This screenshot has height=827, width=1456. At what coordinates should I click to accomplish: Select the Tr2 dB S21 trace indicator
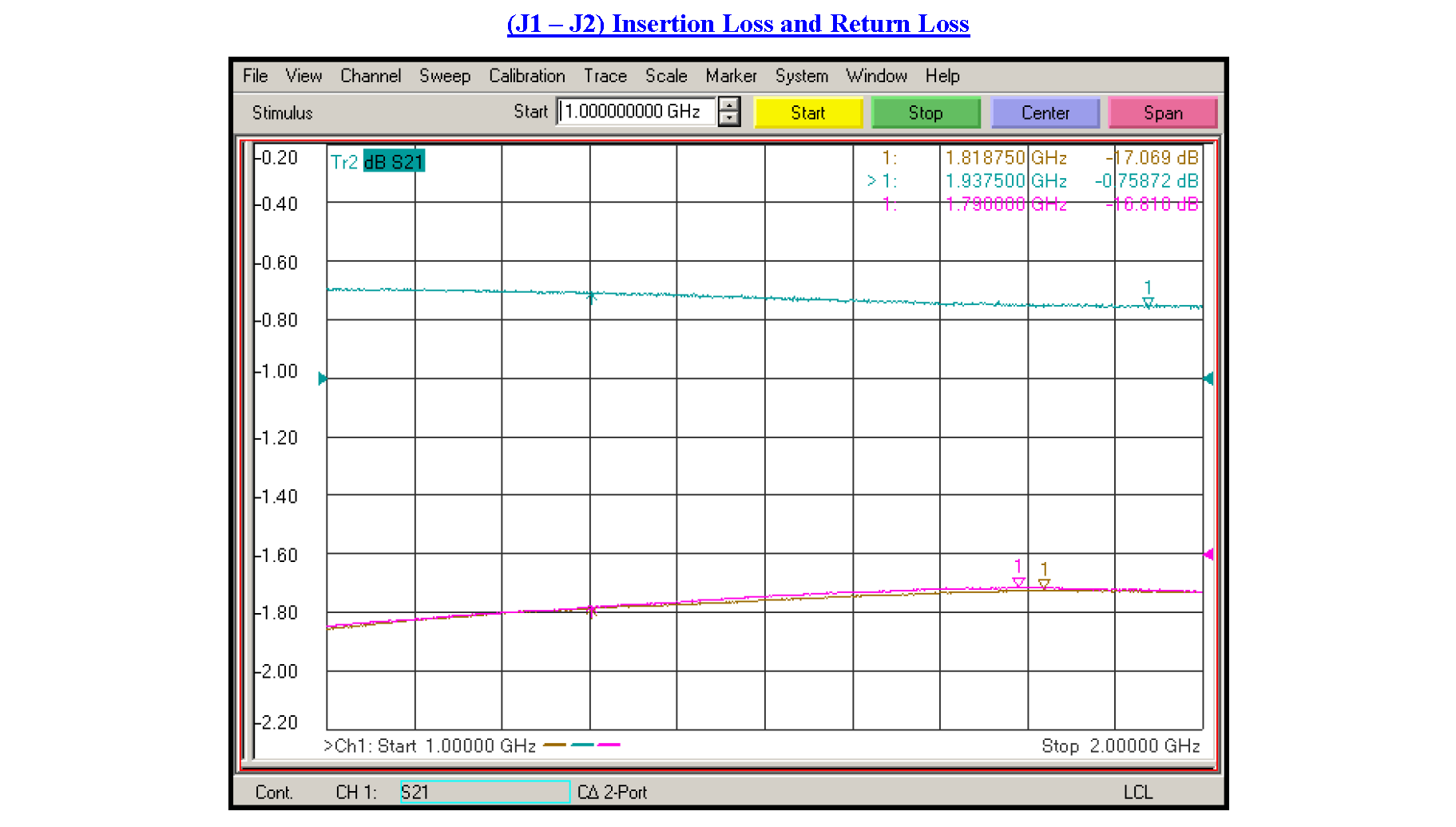[x=376, y=160]
